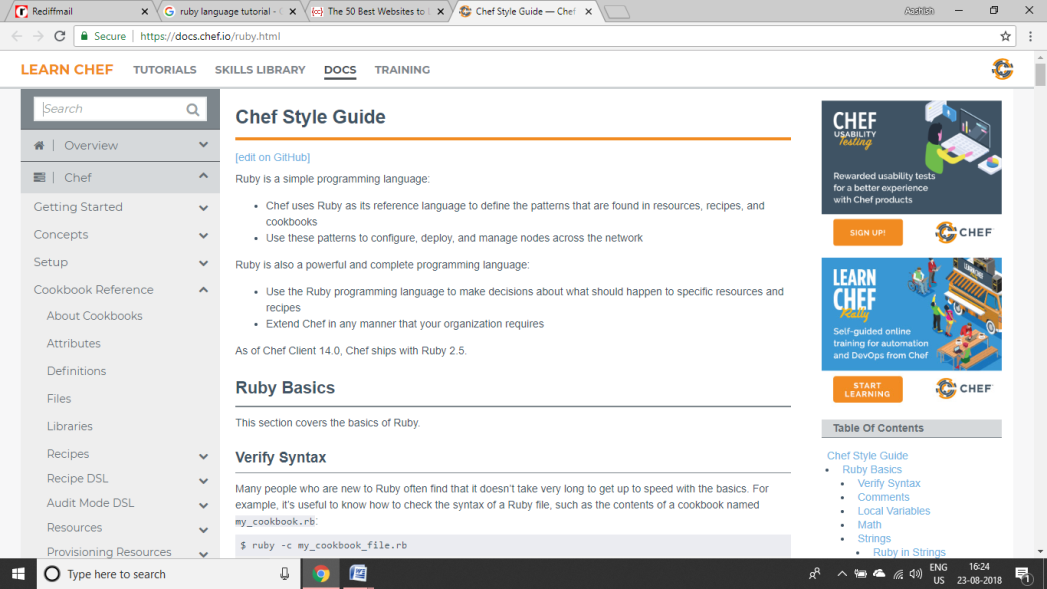Image resolution: width=1047 pixels, height=589 pixels.
Task: Expand the Recipe DSL submenu
Action: pos(203,481)
